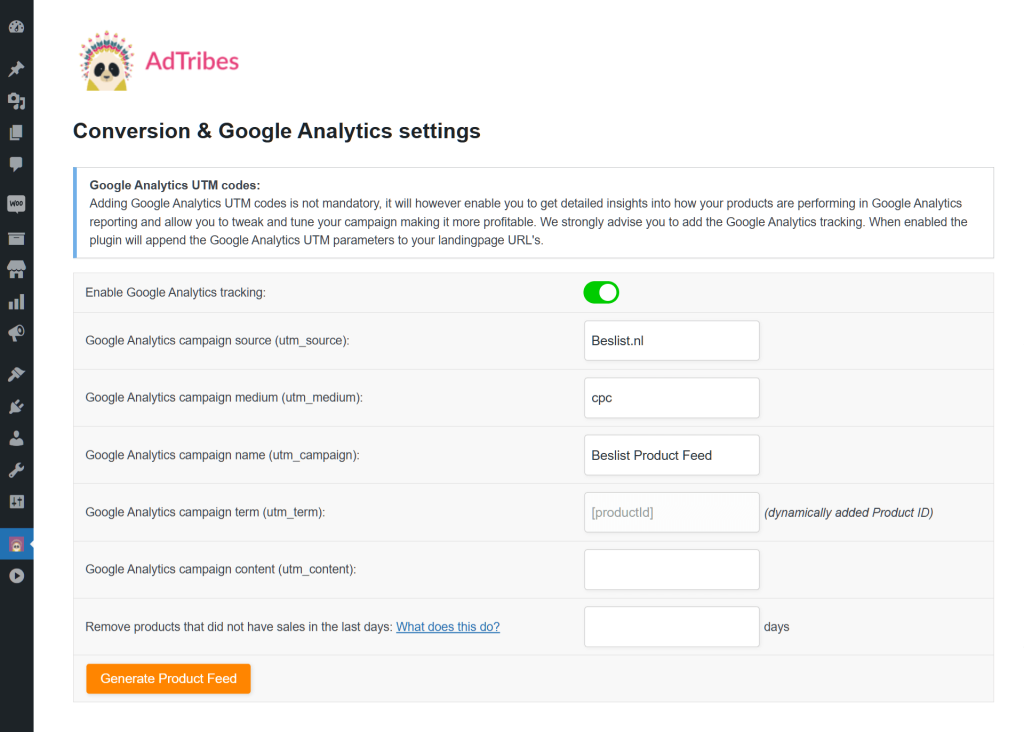Open the 'What does this do?' link
This screenshot has width=1024, height=732.
447,626
